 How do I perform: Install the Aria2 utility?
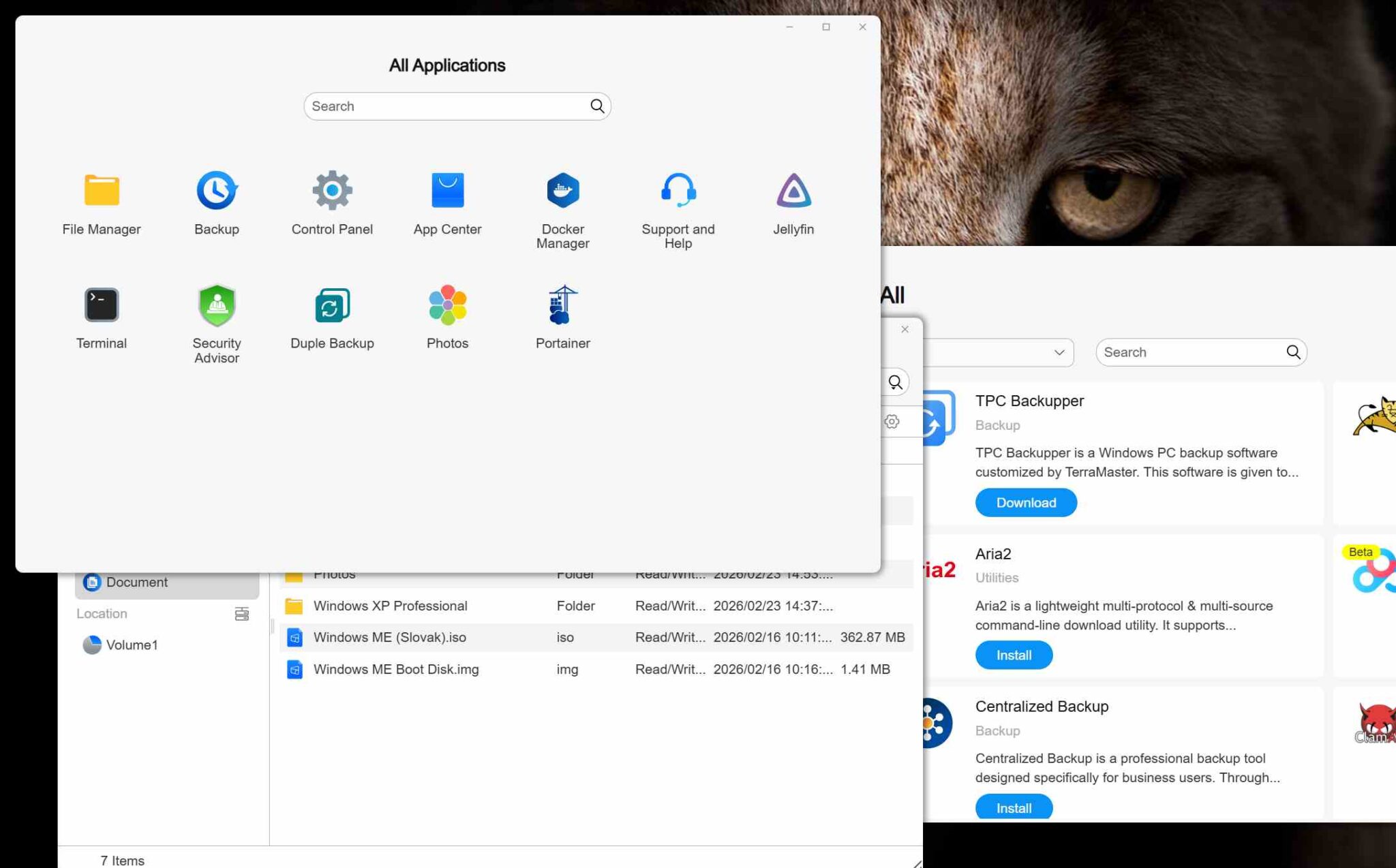(1013, 655)
